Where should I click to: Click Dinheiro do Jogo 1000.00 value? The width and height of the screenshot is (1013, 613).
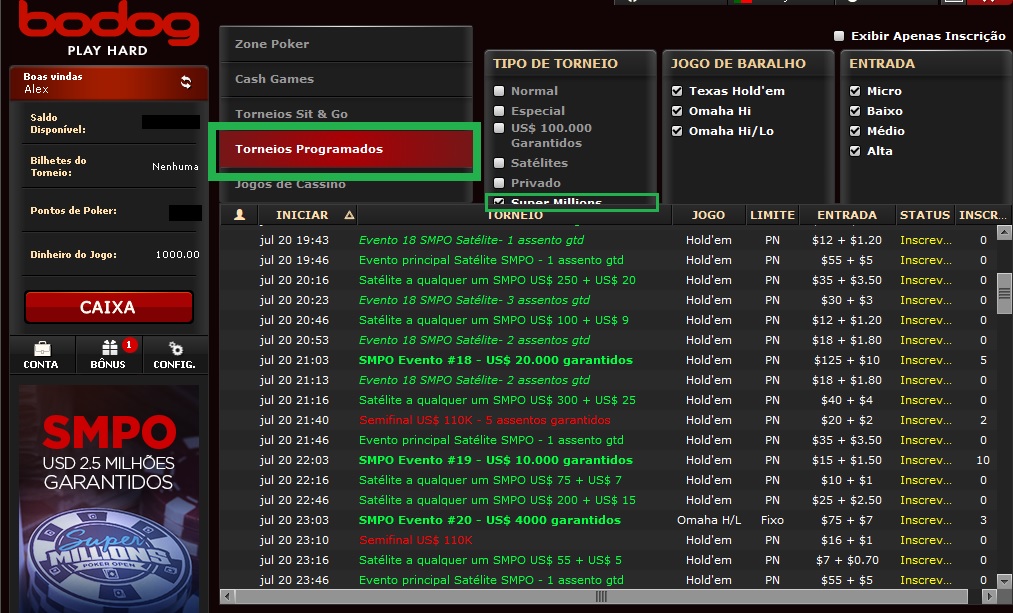(178, 255)
